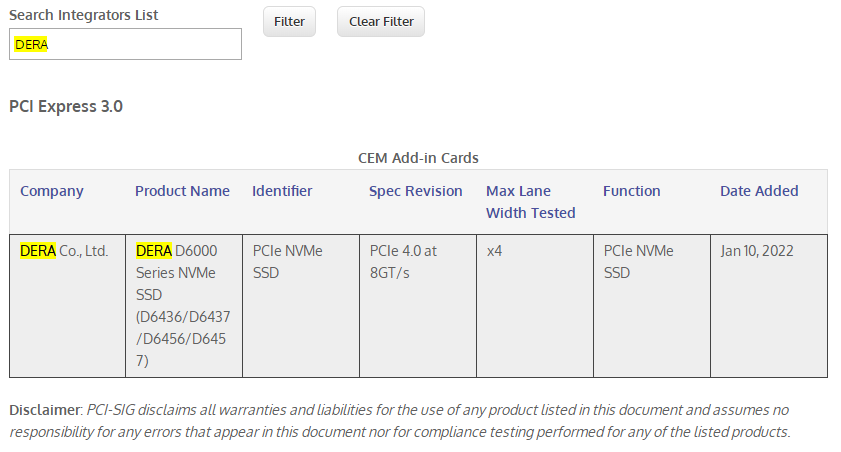Select the x4 lane width cell
This screenshot has height=452, width=841.
[x=494, y=251]
